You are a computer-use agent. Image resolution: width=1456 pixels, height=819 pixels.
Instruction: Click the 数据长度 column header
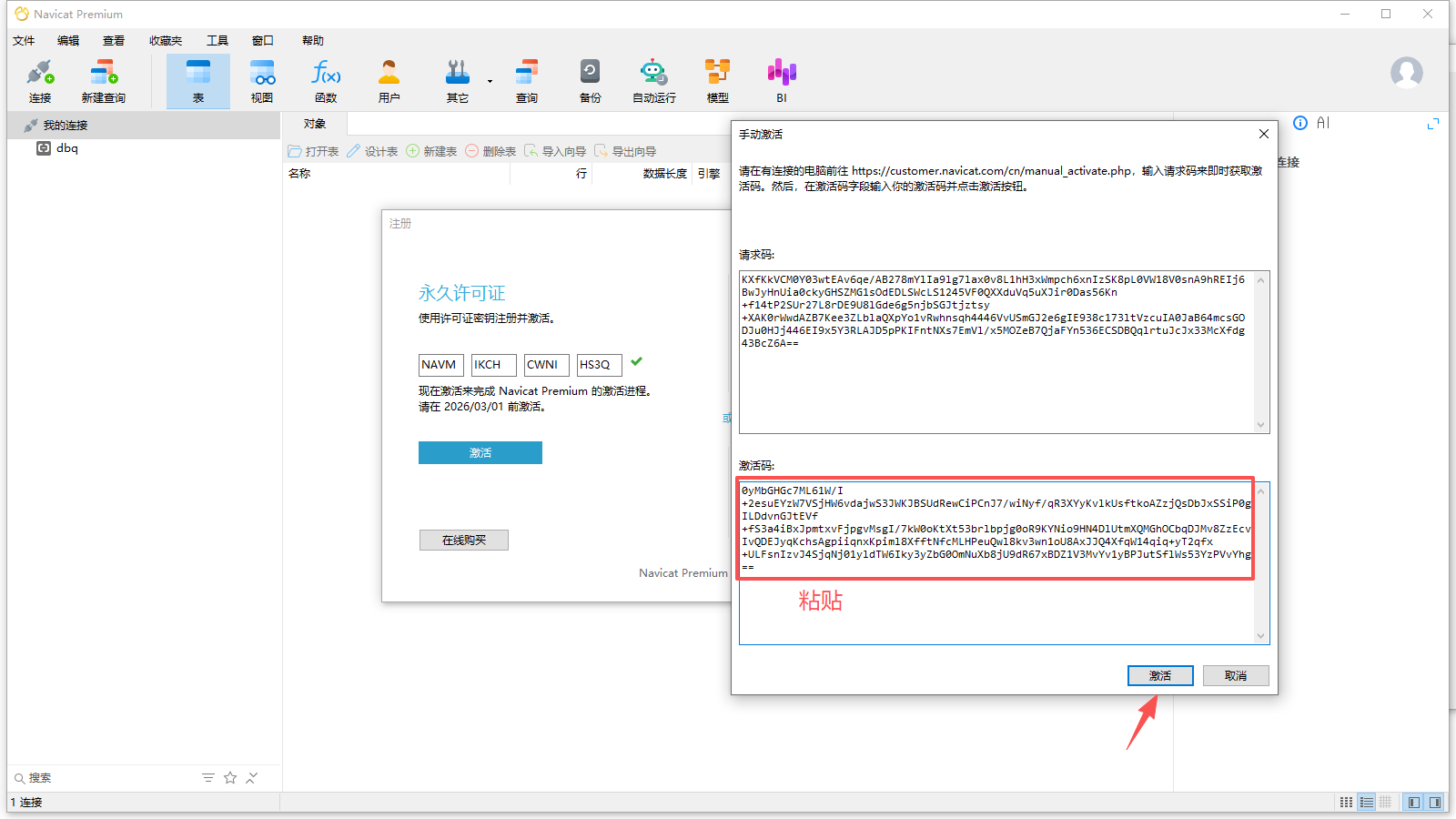(x=665, y=173)
